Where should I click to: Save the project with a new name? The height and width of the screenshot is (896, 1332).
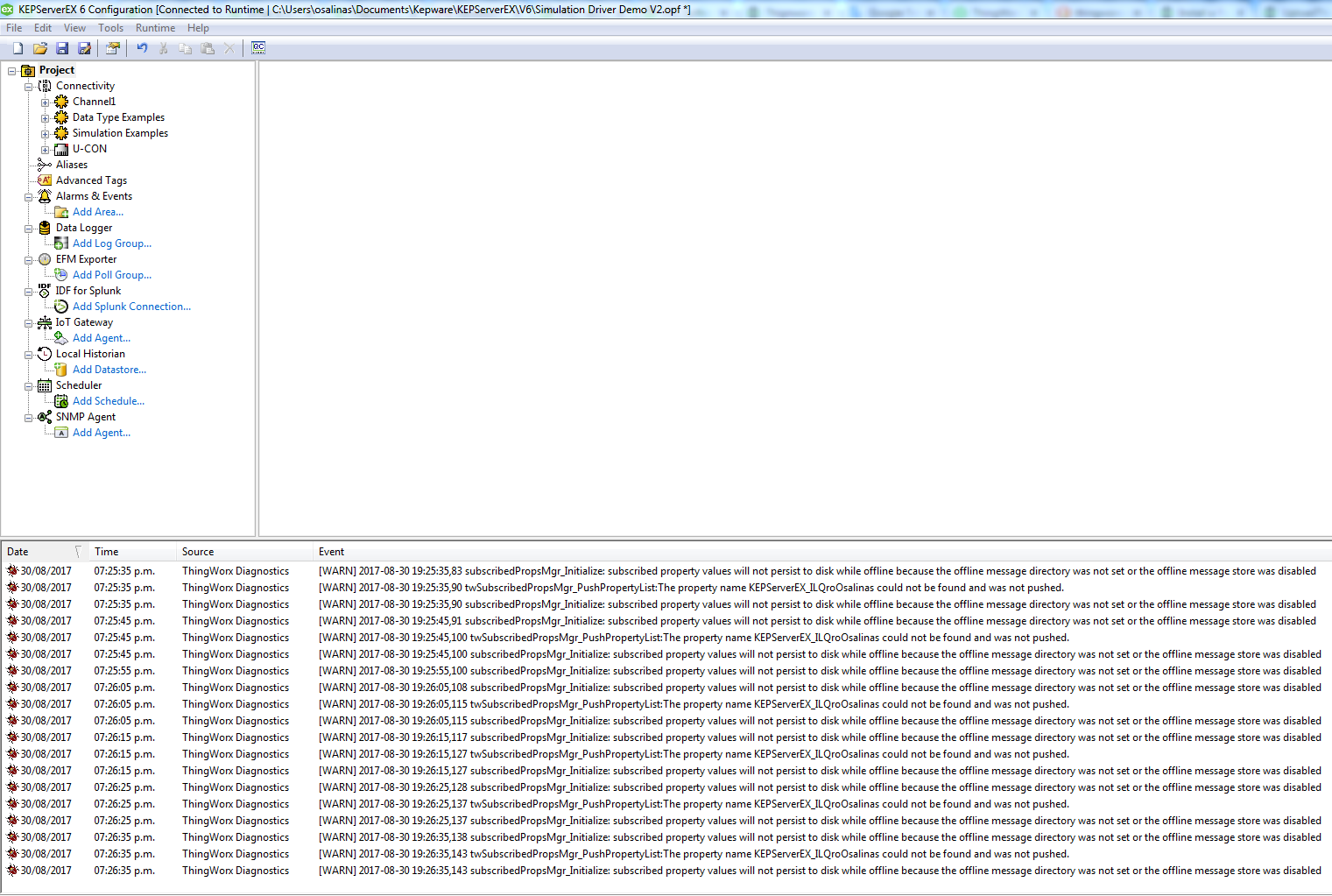(84, 48)
